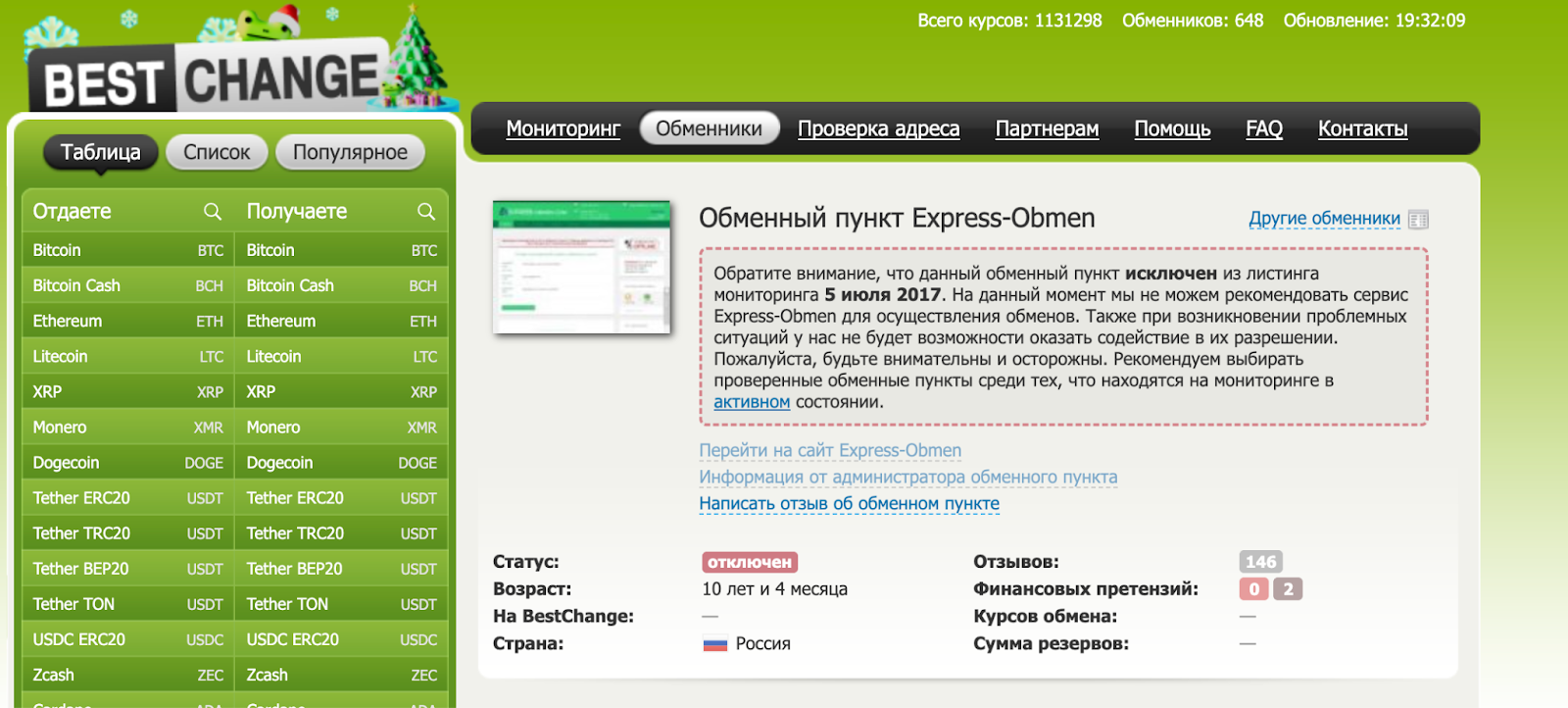Select USDC ERC20 in Получаете column
The image size is (1568, 708).
(341, 638)
